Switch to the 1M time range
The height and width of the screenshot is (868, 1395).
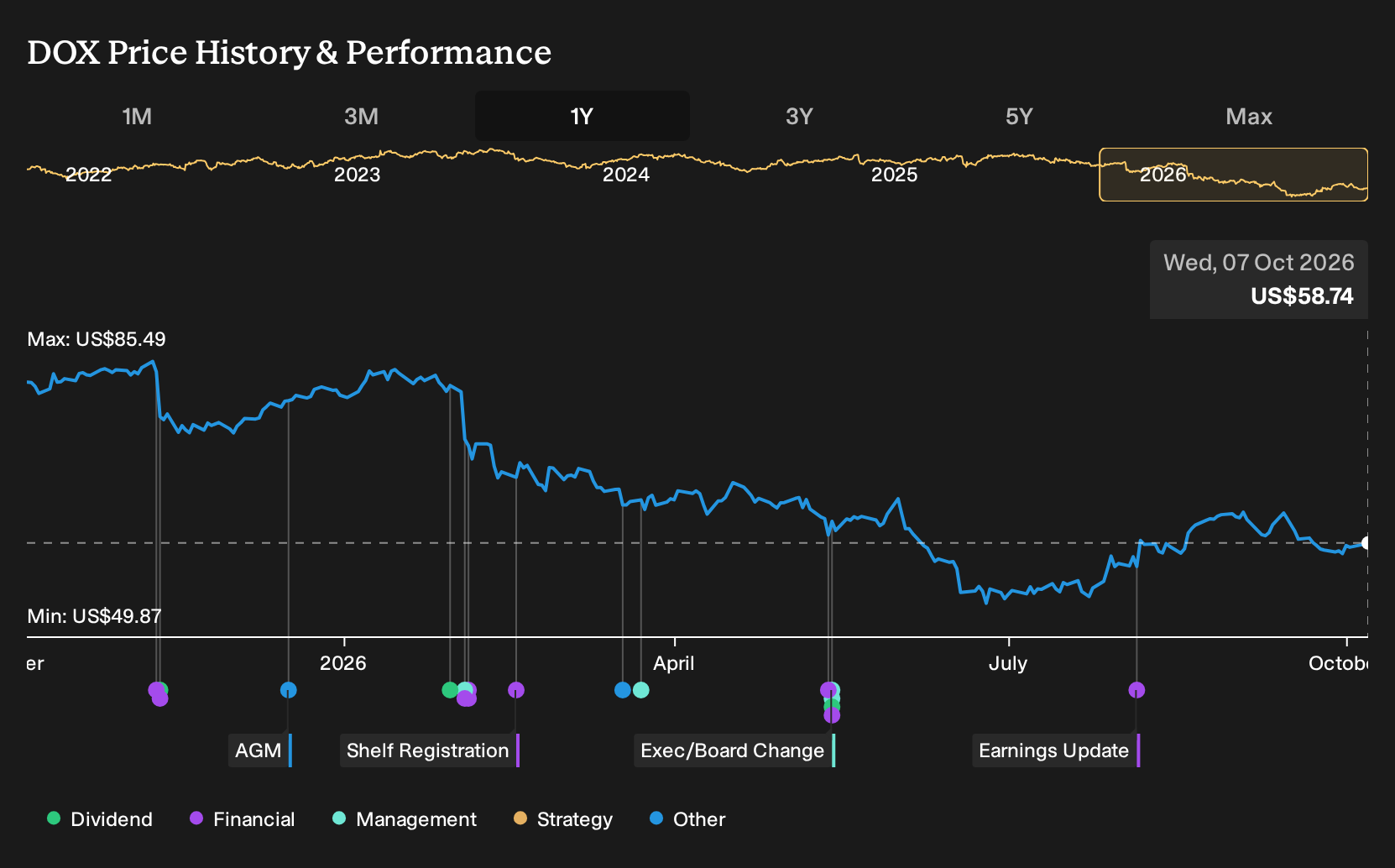coord(137,116)
